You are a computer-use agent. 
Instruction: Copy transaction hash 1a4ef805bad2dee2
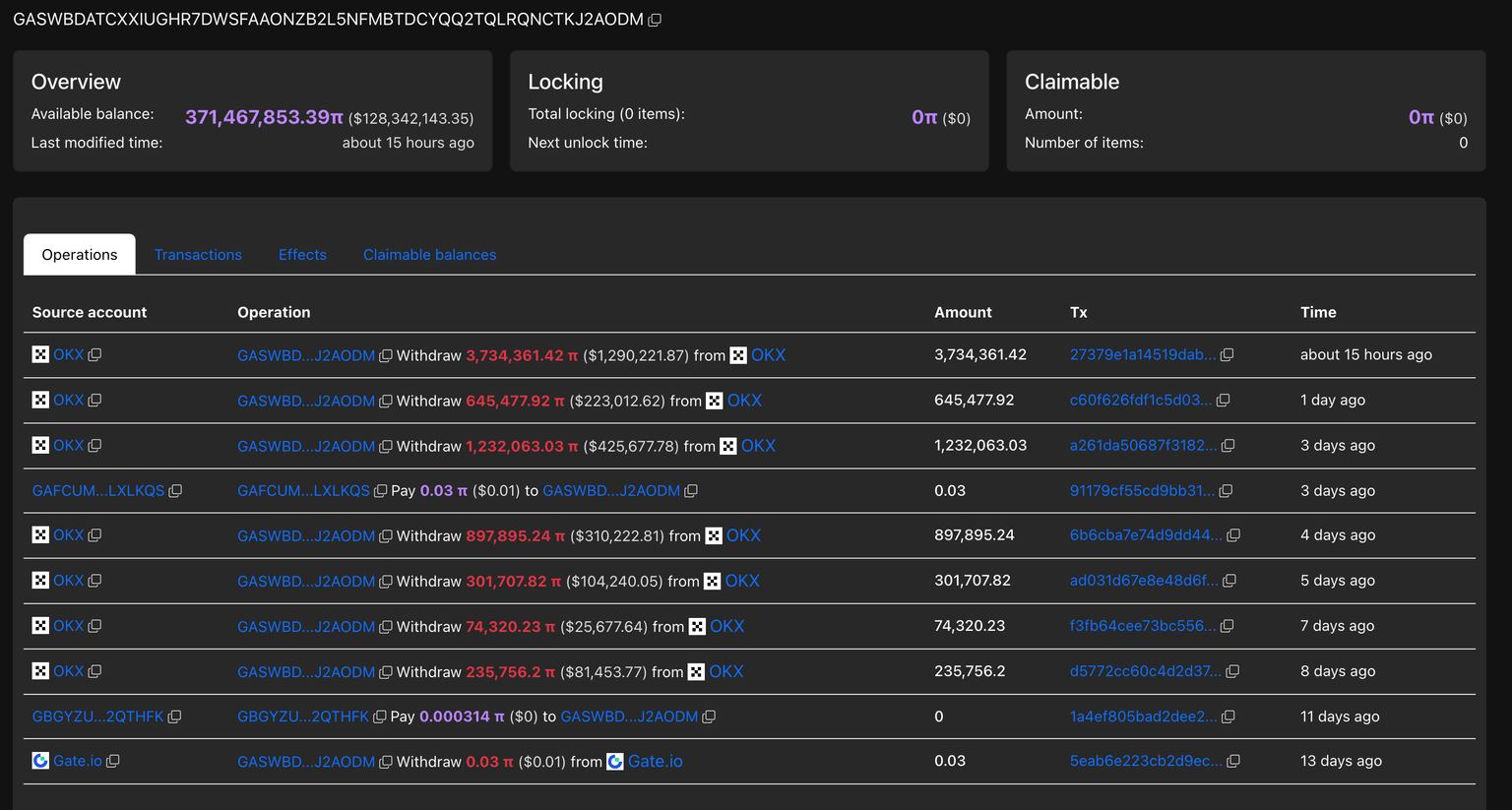click(x=1228, y=717)
